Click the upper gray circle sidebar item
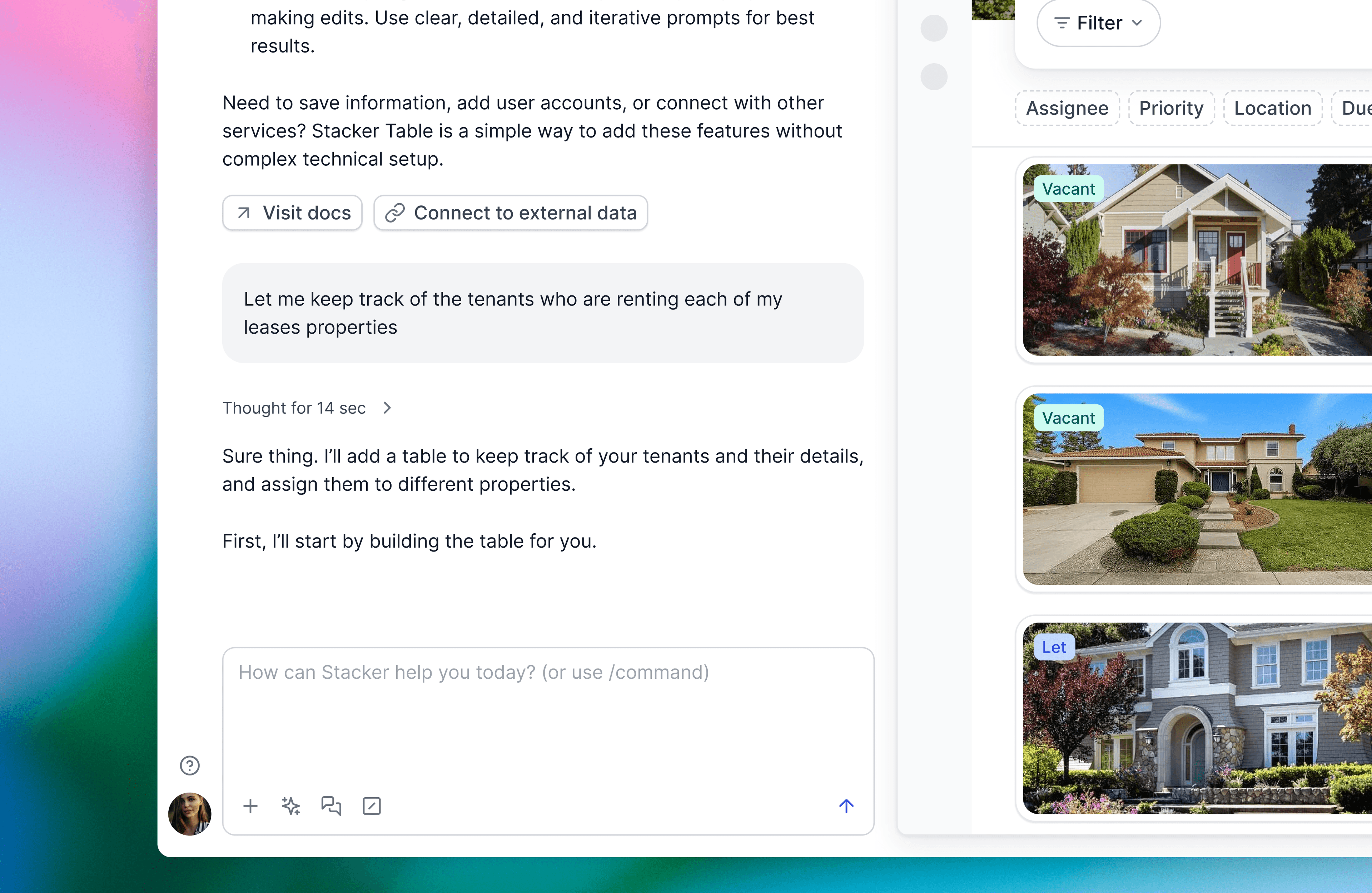The height and width of the screenshot is (893, 1372). (934, 28)
